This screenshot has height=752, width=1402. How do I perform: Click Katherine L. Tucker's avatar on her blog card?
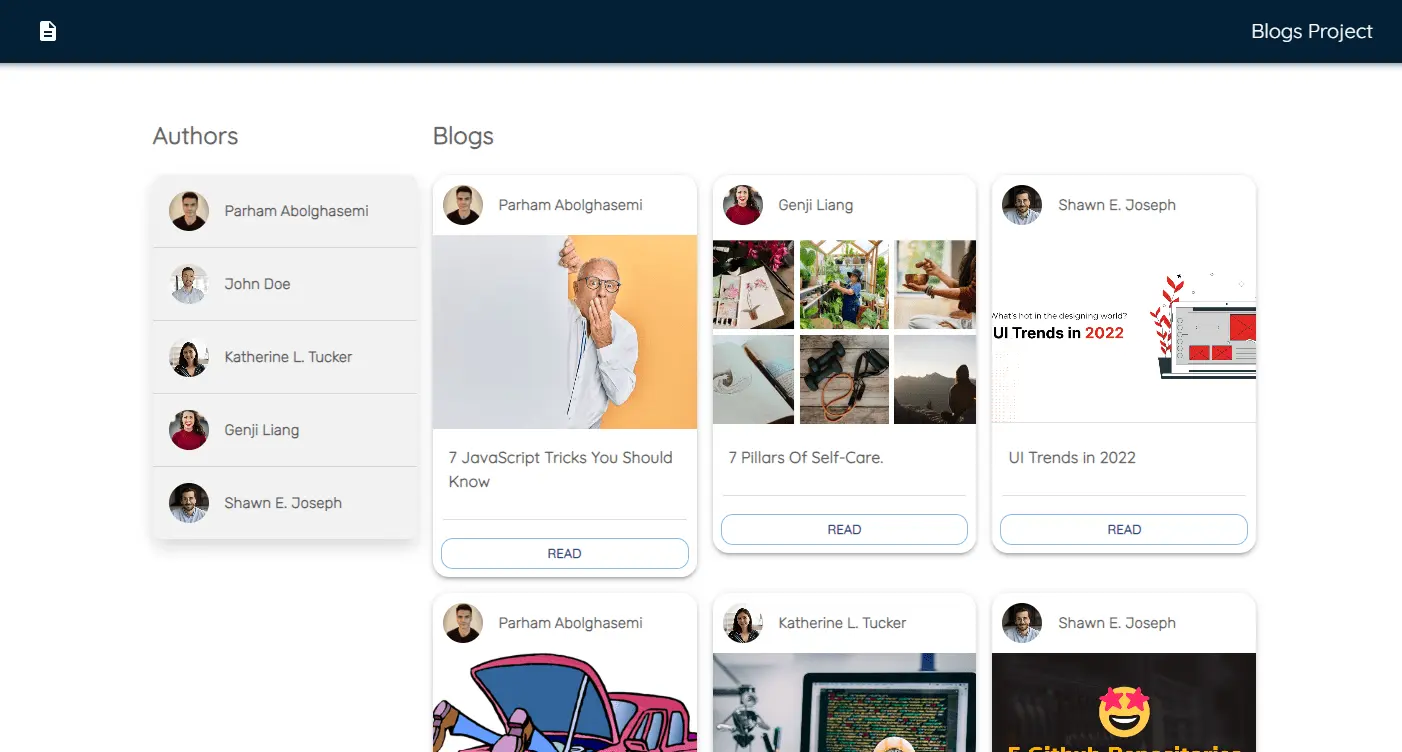tap(743, 623)
